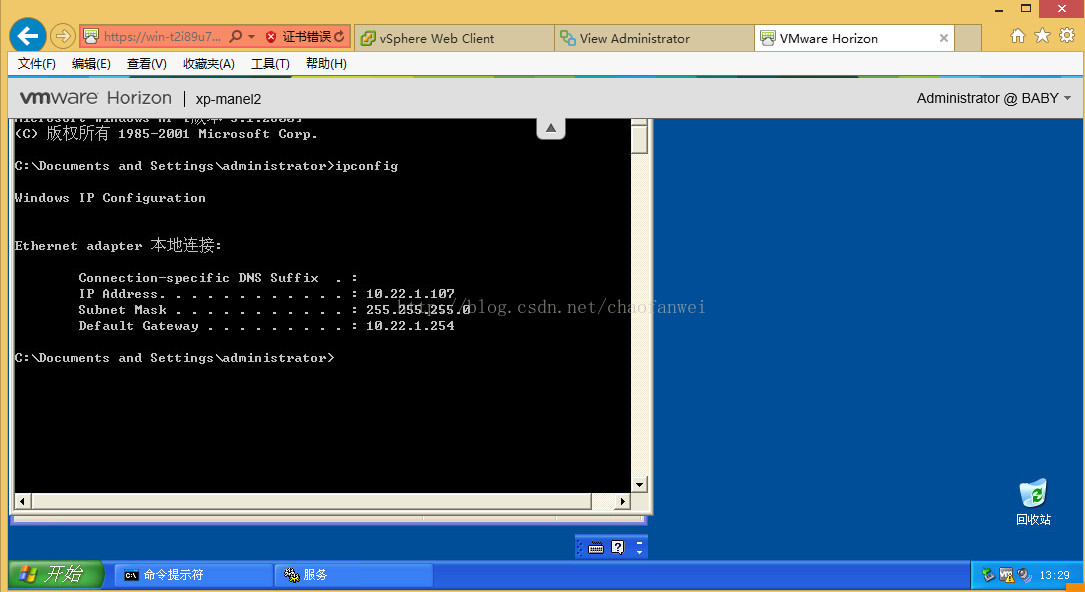
Task: Open a new blank browser tab
Action: tap(968, 39)
